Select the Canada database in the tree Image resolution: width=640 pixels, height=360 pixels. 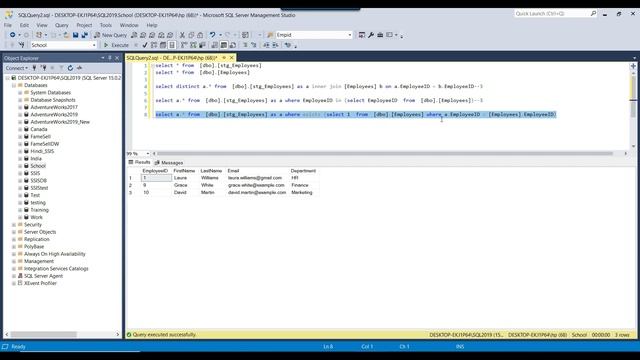click(x=39, y=129)
